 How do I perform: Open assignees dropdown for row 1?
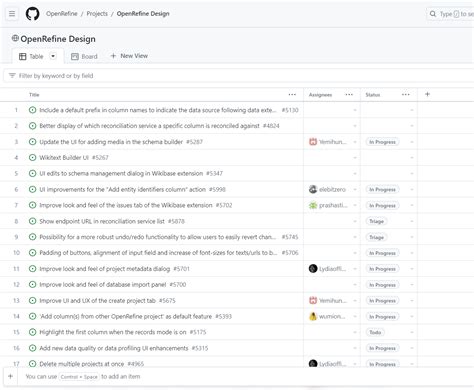click(355, 110)
